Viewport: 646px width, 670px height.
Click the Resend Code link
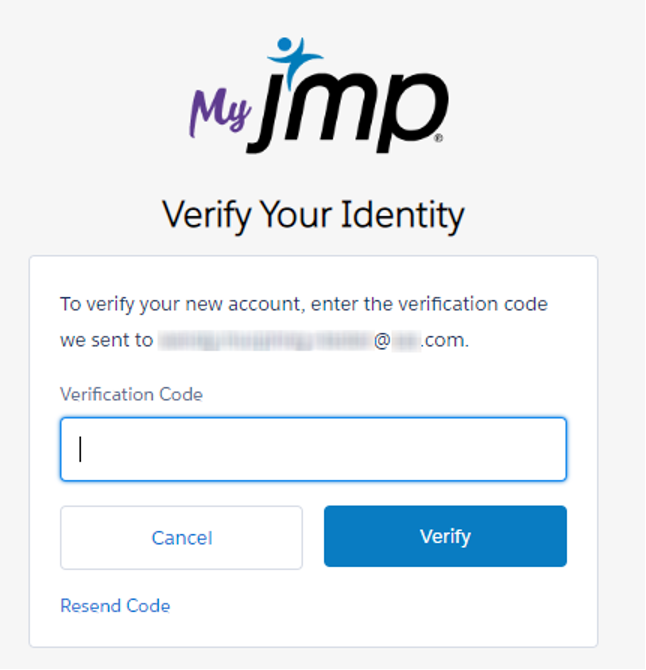[x=115, y=605]
